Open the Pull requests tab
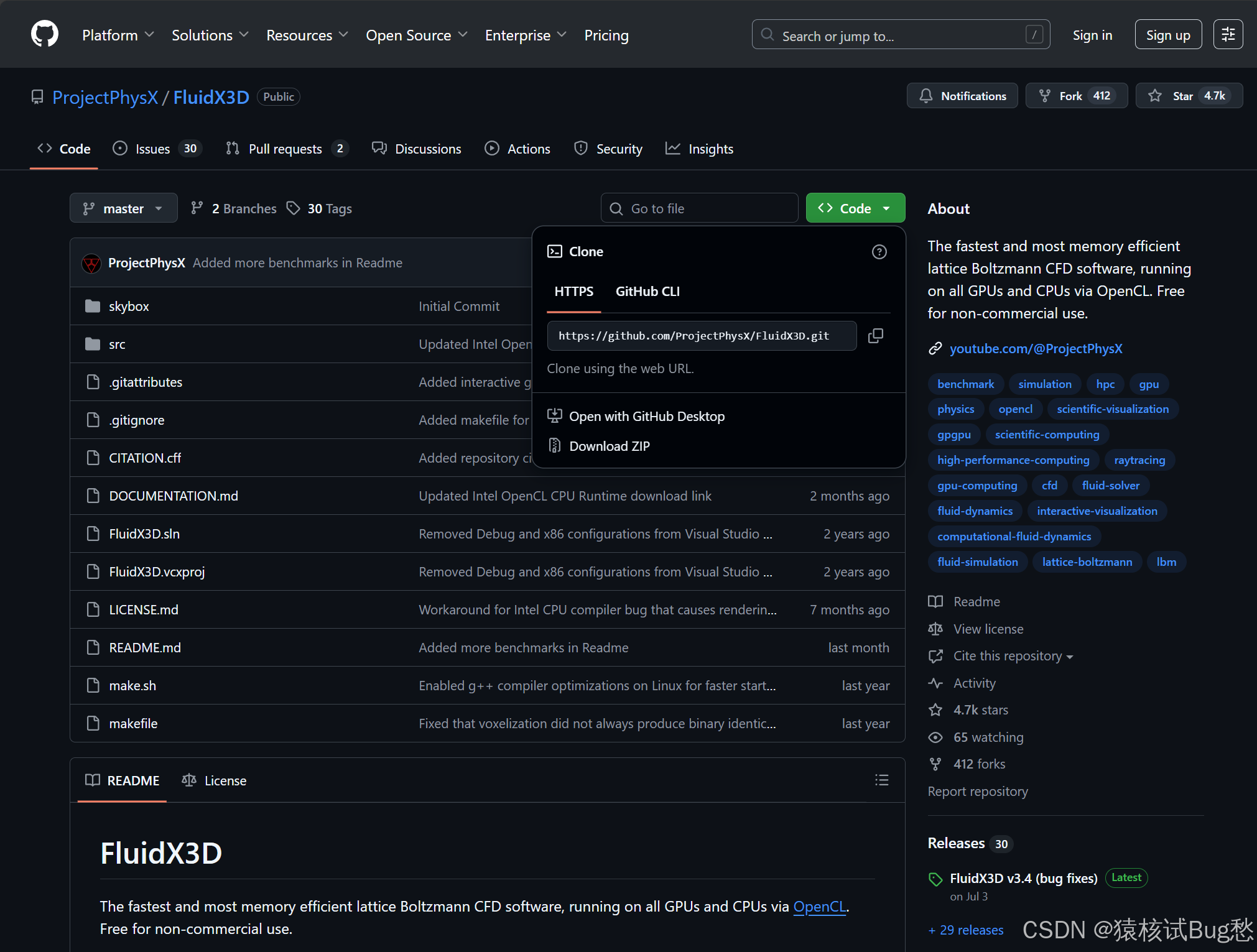 click(x=286, y=149)
